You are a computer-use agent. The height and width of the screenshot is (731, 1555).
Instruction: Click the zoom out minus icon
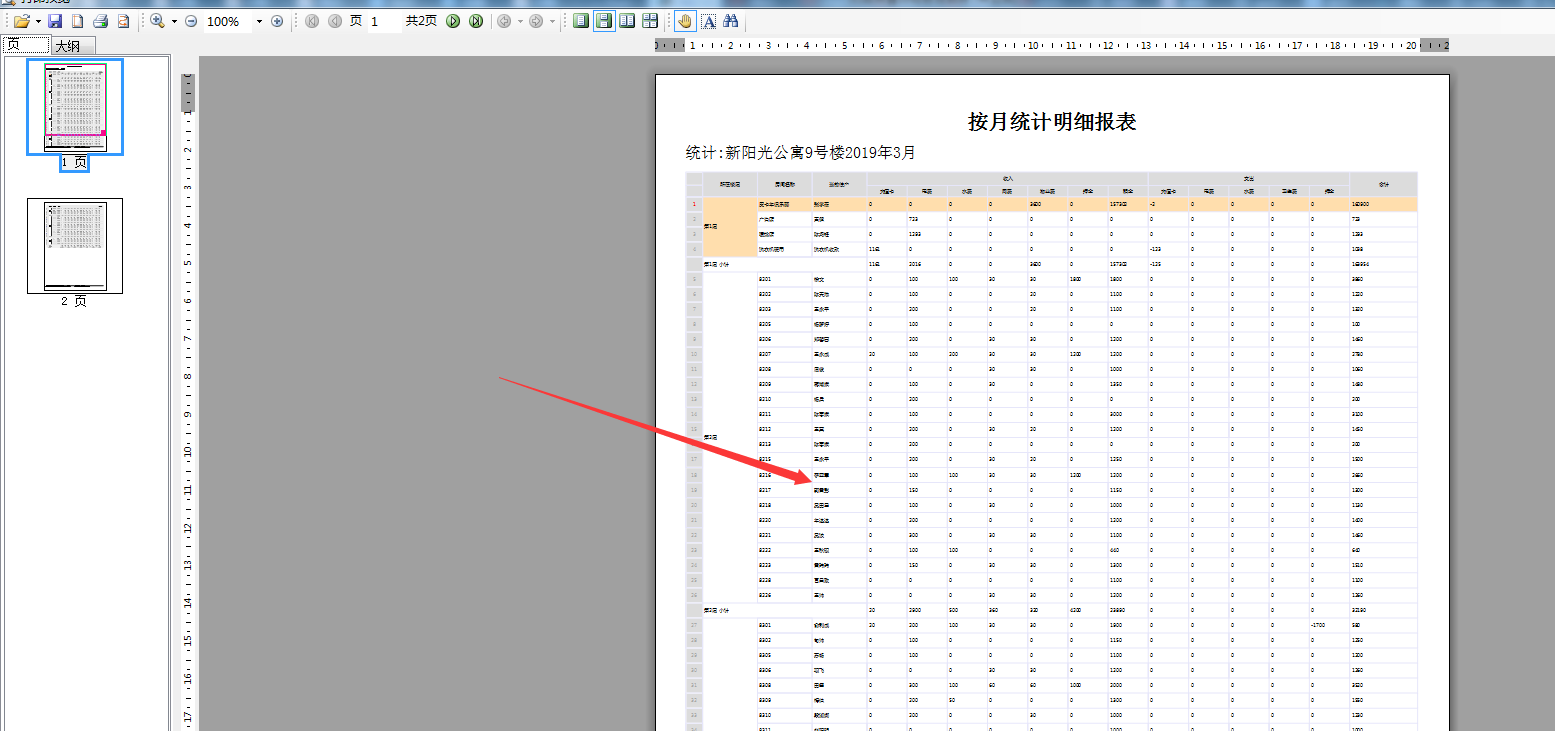pyautogui.click(x=191, y=21)
